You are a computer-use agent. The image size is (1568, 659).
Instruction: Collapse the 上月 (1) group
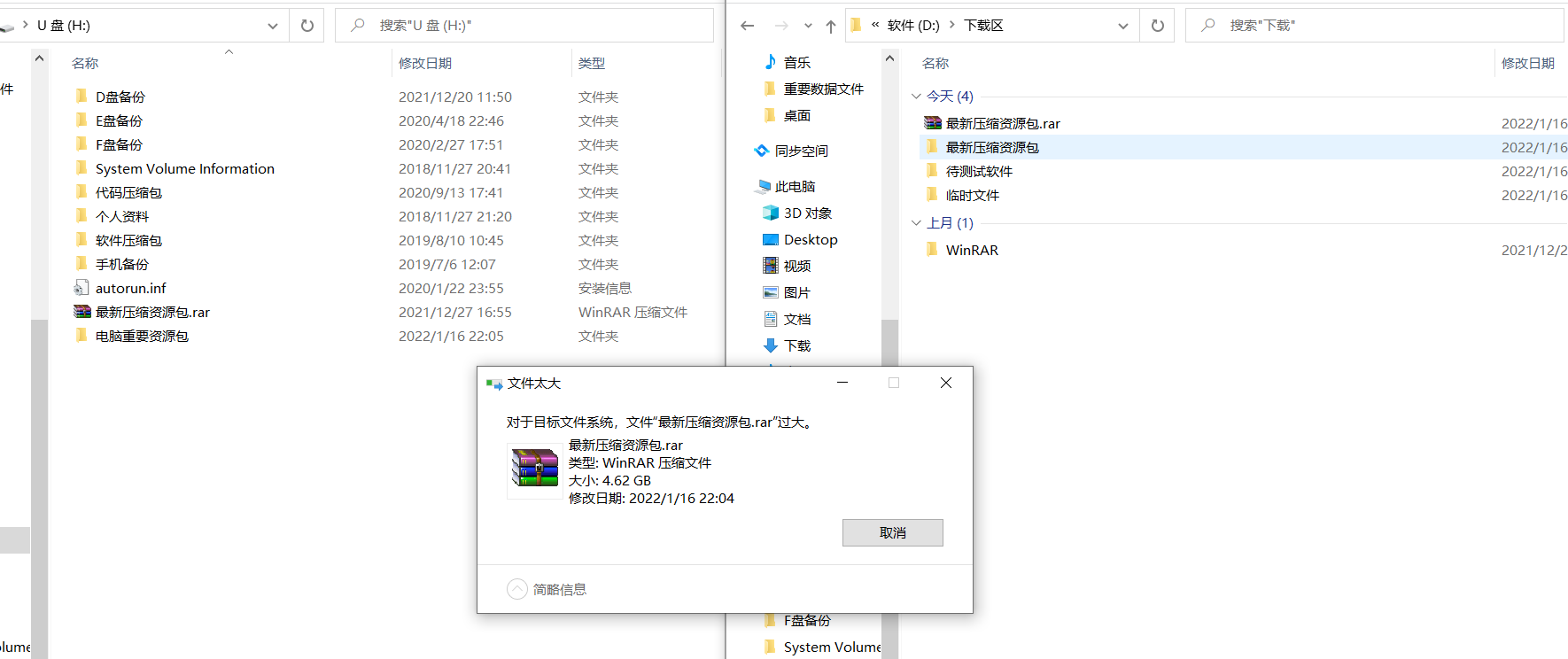[916, 222]
